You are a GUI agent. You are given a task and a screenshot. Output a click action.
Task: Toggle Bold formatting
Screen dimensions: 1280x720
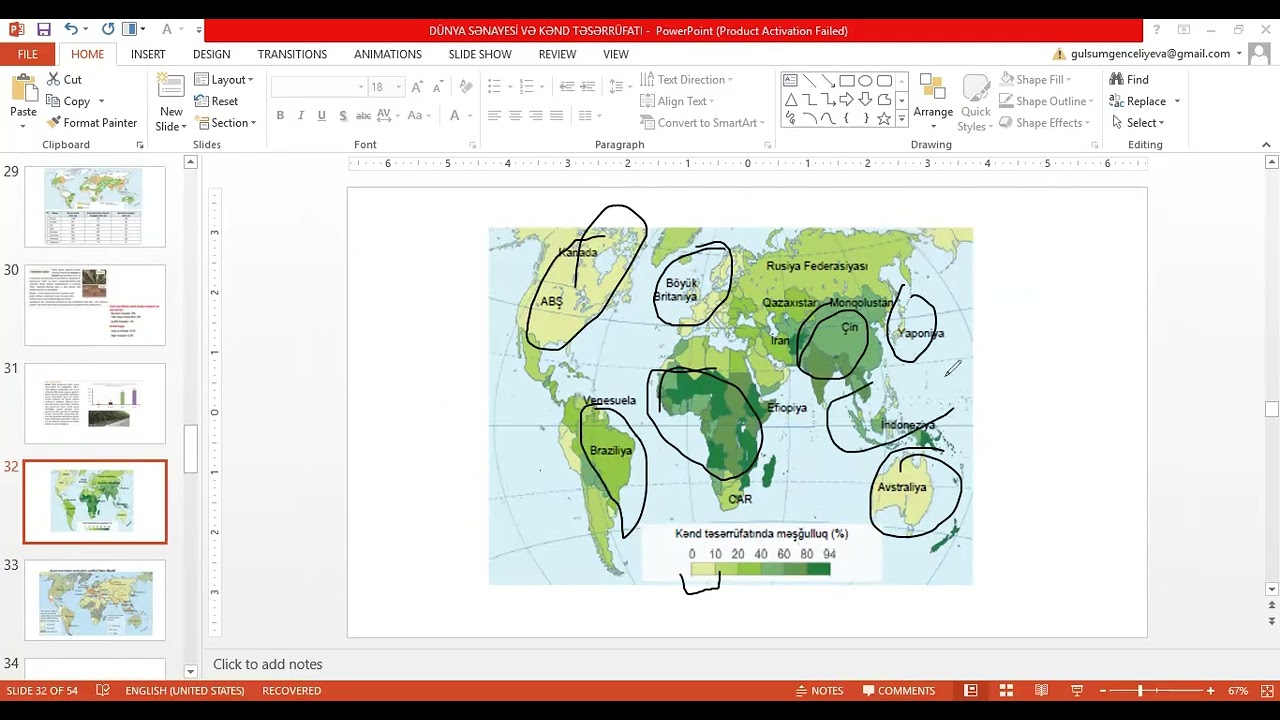click(280, 116)
